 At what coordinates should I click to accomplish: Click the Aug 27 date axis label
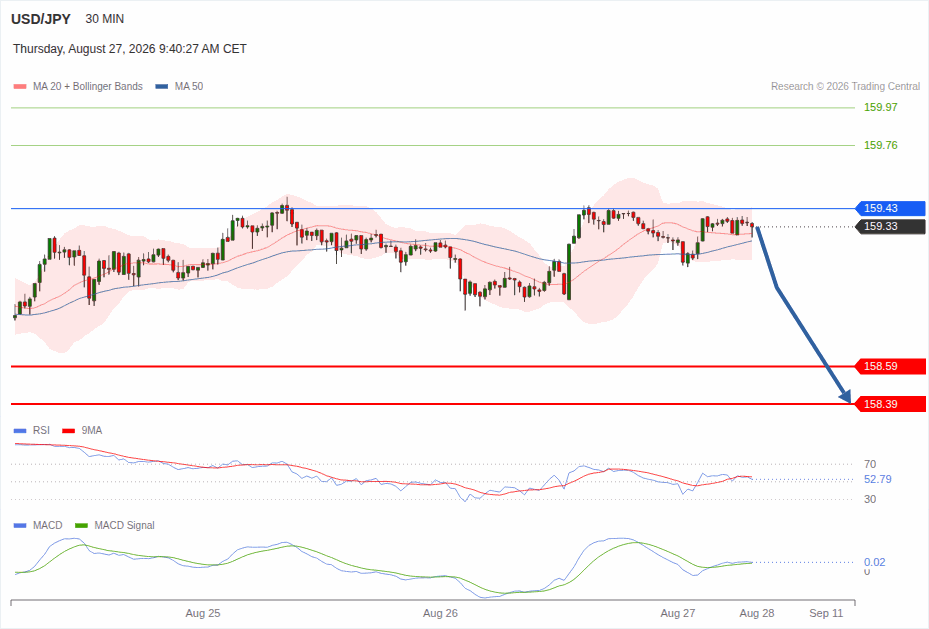click(678, 613)
